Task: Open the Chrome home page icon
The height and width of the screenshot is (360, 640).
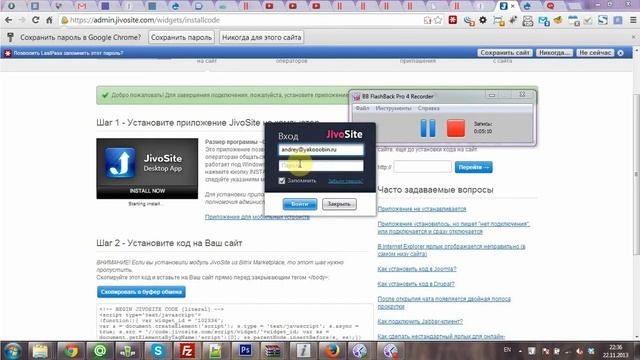Action: click(x=49, y=20)
